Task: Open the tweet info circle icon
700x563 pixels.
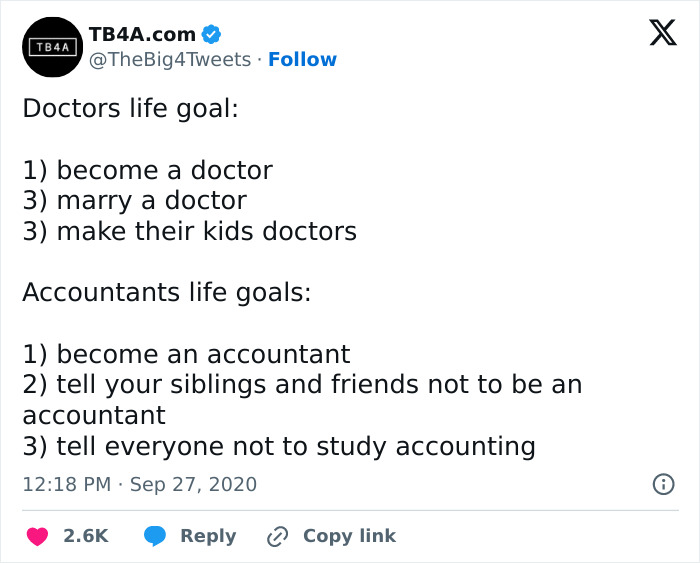Action: pyautogui.click(x=663, y=484)
